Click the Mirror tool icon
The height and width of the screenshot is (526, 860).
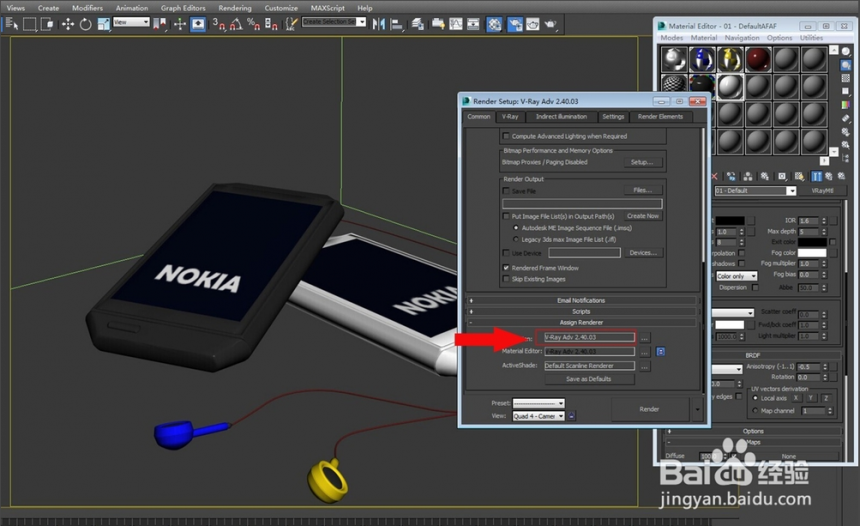[378, 24]
